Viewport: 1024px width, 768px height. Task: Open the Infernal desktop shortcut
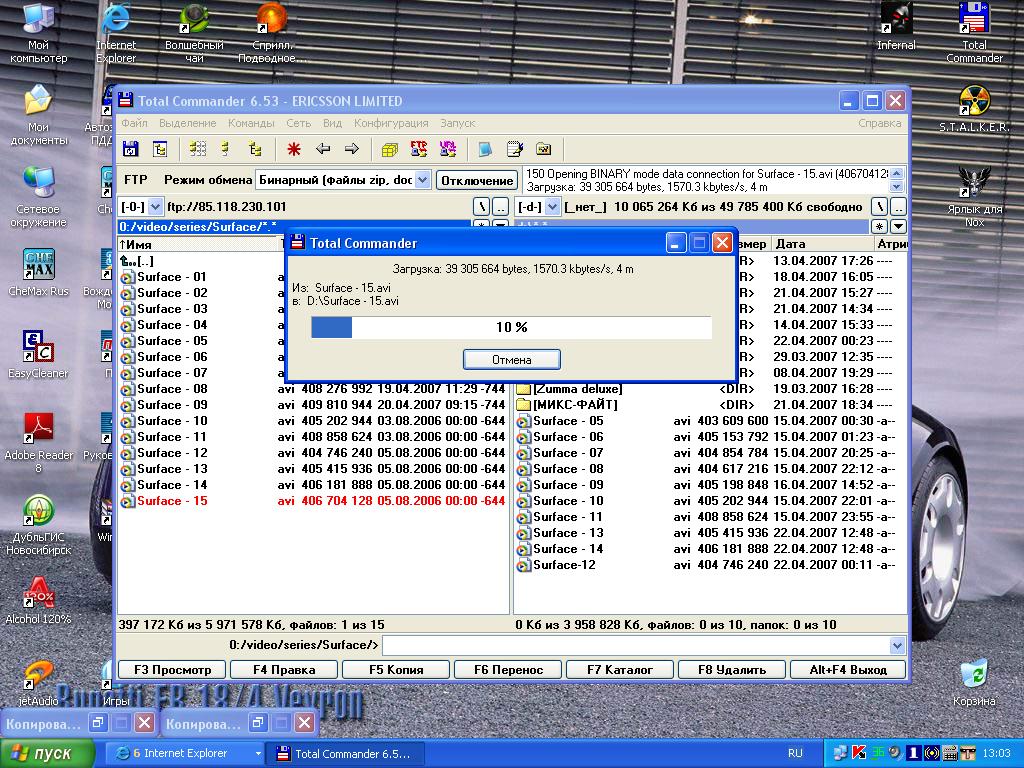(896, 26)
